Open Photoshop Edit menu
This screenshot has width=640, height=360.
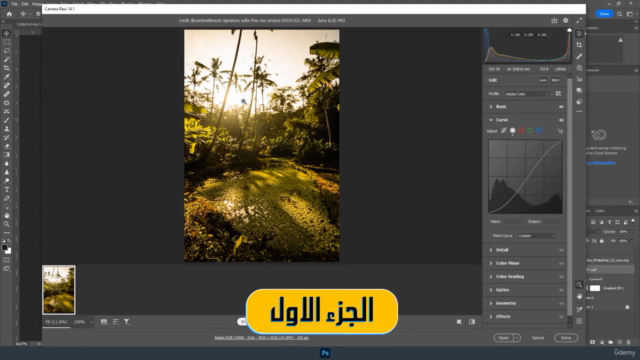pos(25,4)
